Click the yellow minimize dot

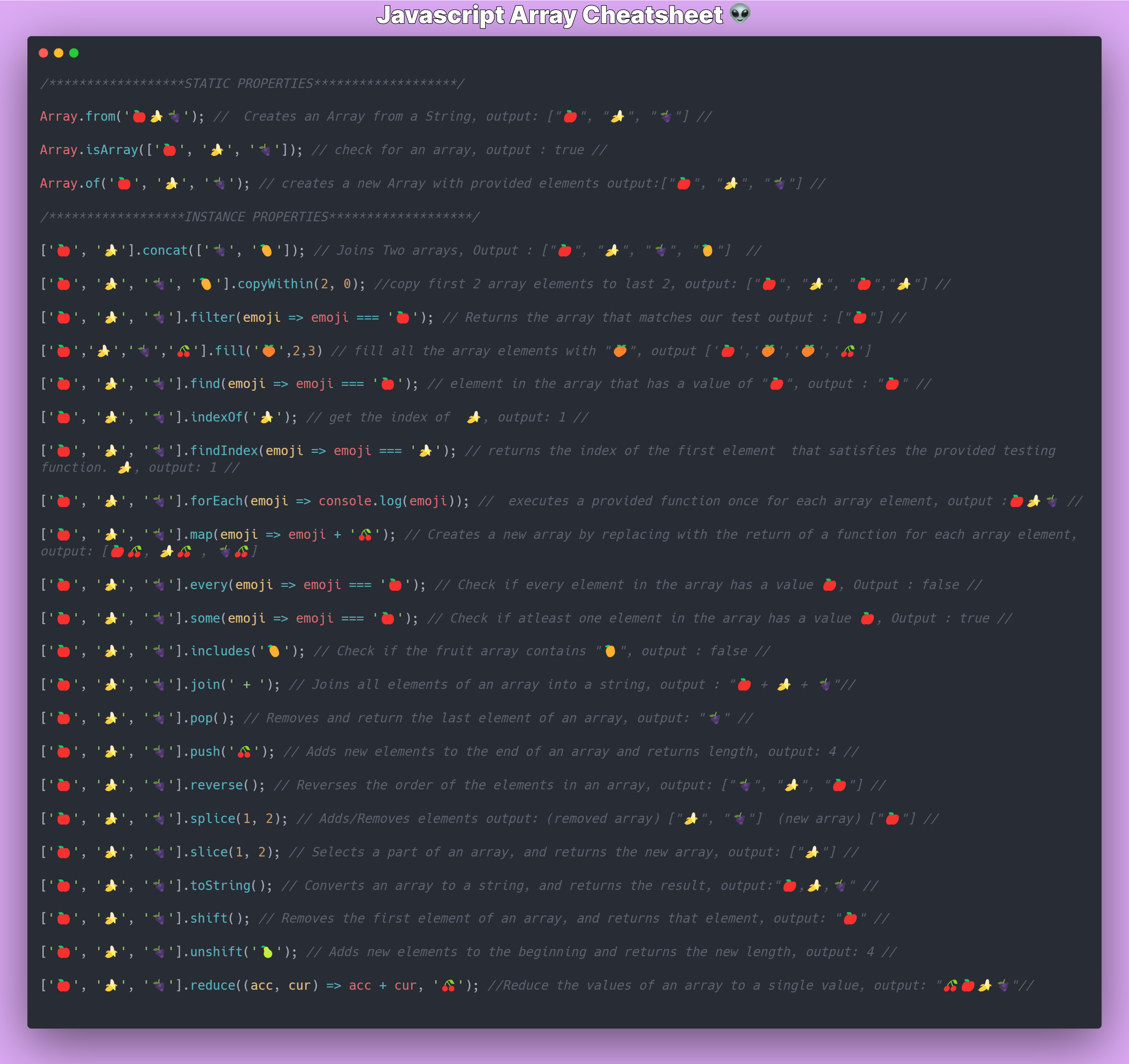coord(59,53)
